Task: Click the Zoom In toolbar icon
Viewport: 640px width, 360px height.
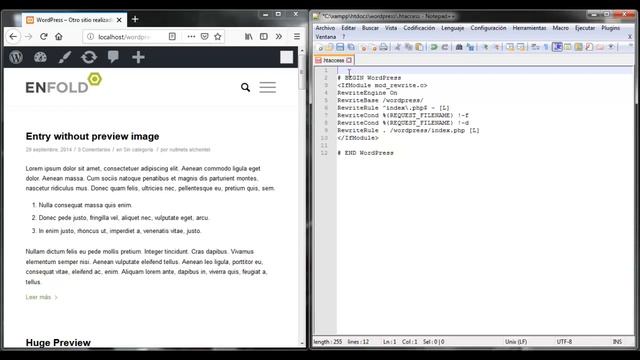Action: [485, 47]
